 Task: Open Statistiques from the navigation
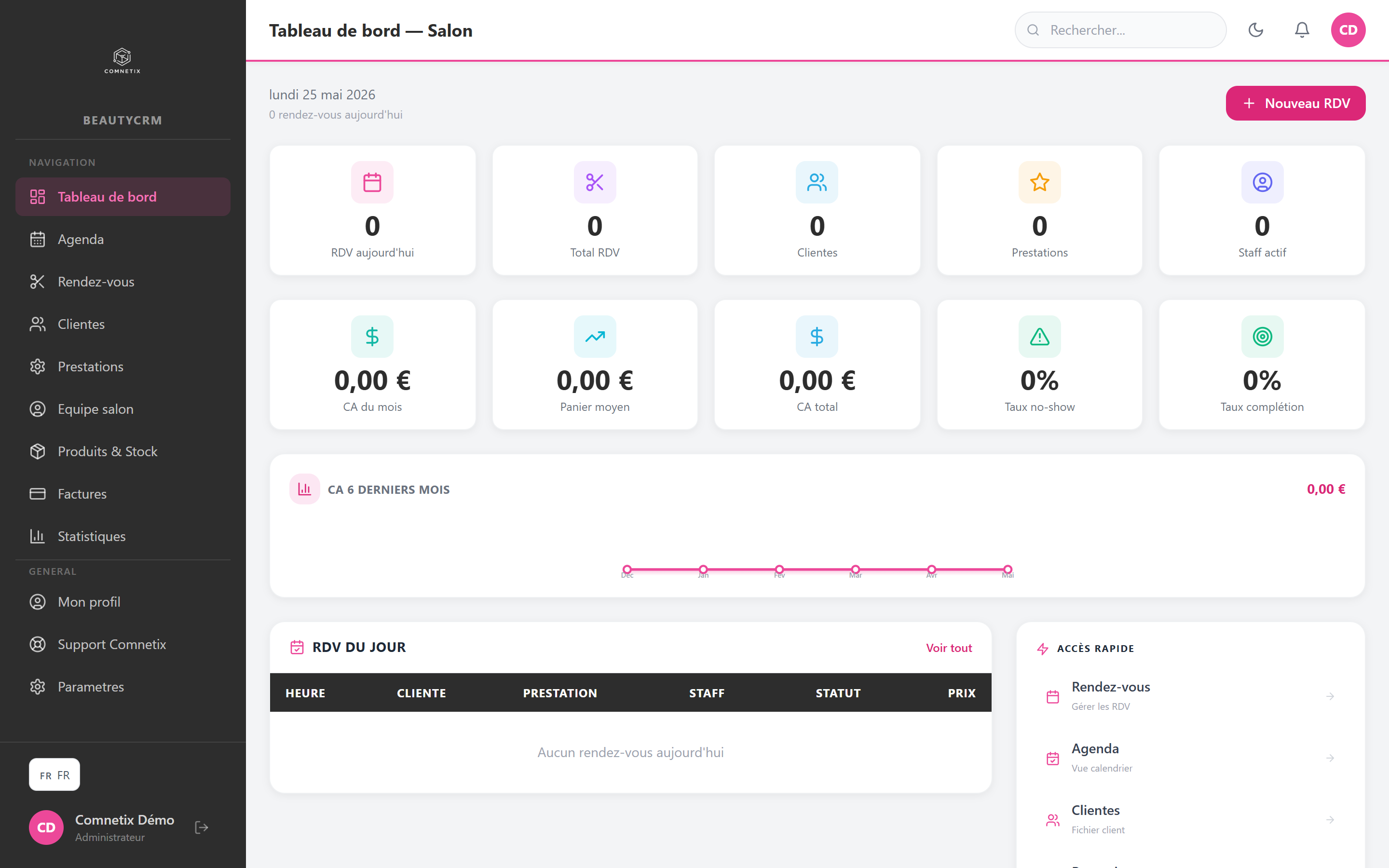coord(123,536)
